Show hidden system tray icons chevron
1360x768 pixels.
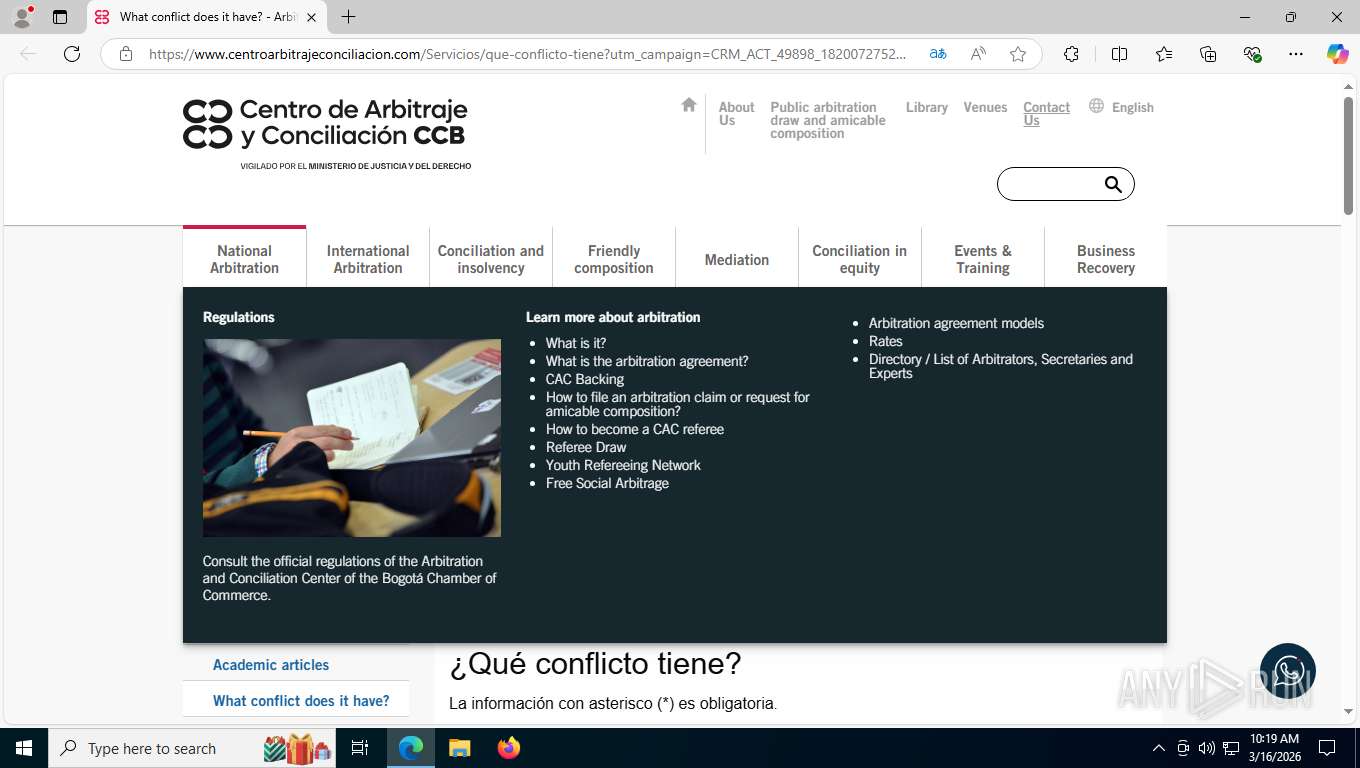click(1159, 748)
